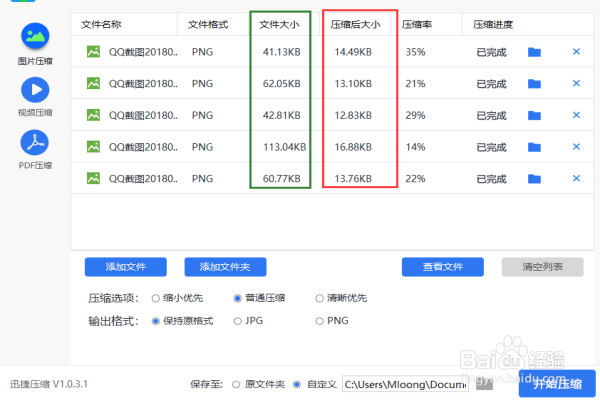Click the 迅捷压缩 V1.0.3.1 version label

[49, 384]
